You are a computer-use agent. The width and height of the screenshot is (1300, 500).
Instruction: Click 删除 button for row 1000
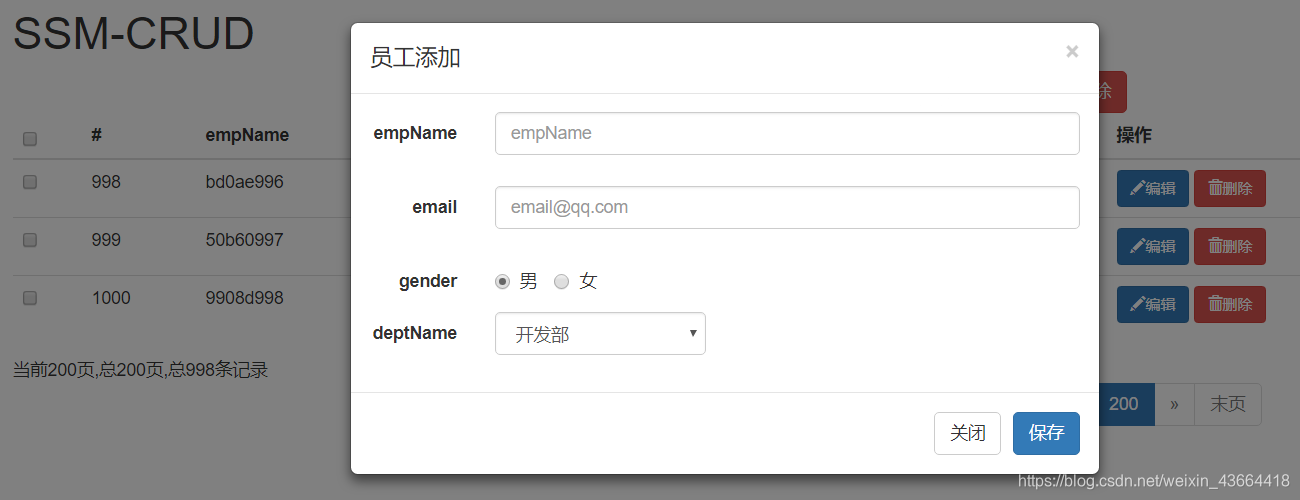click(x=1230, y=304)
